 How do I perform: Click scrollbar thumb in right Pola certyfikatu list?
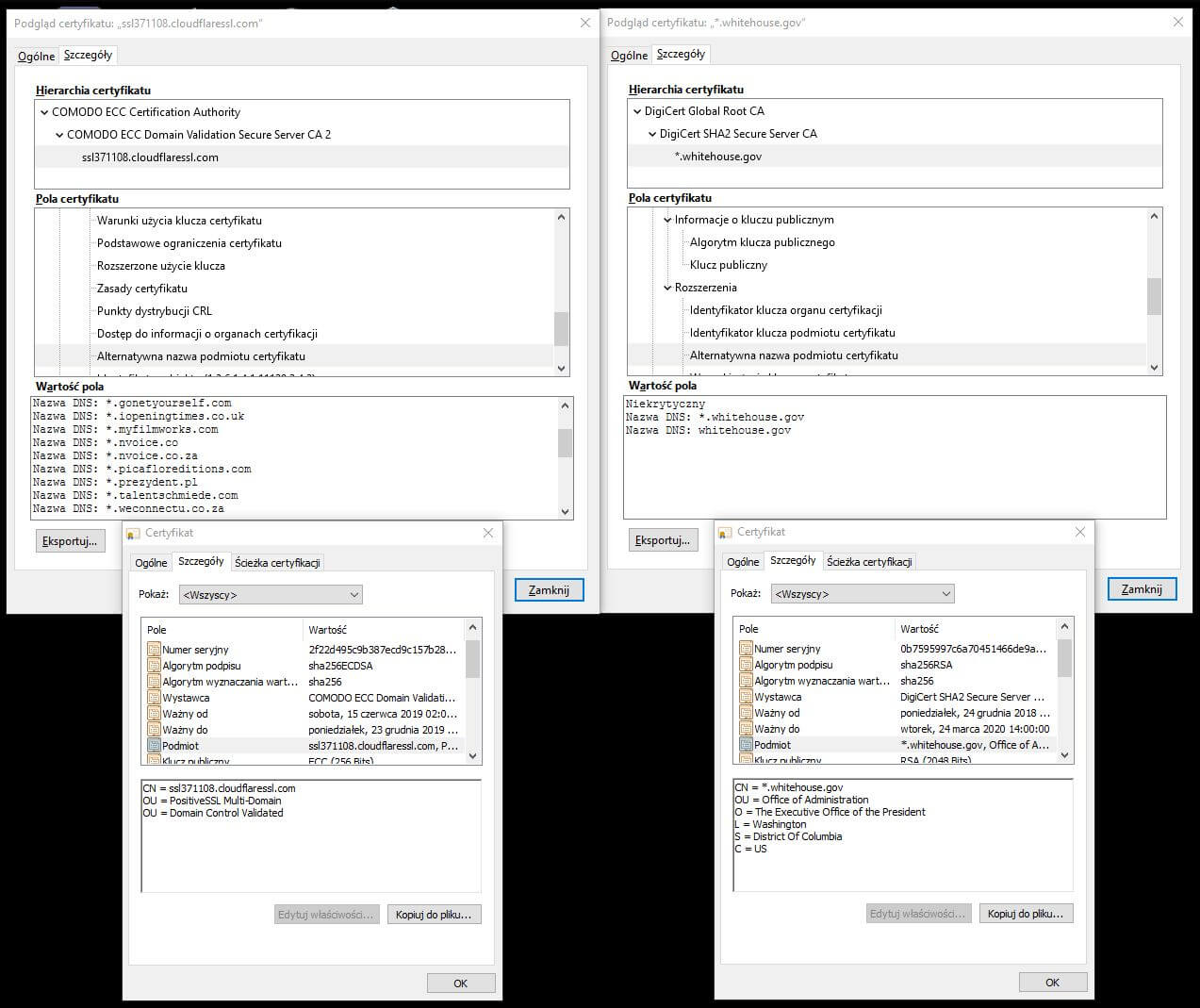1154,296
